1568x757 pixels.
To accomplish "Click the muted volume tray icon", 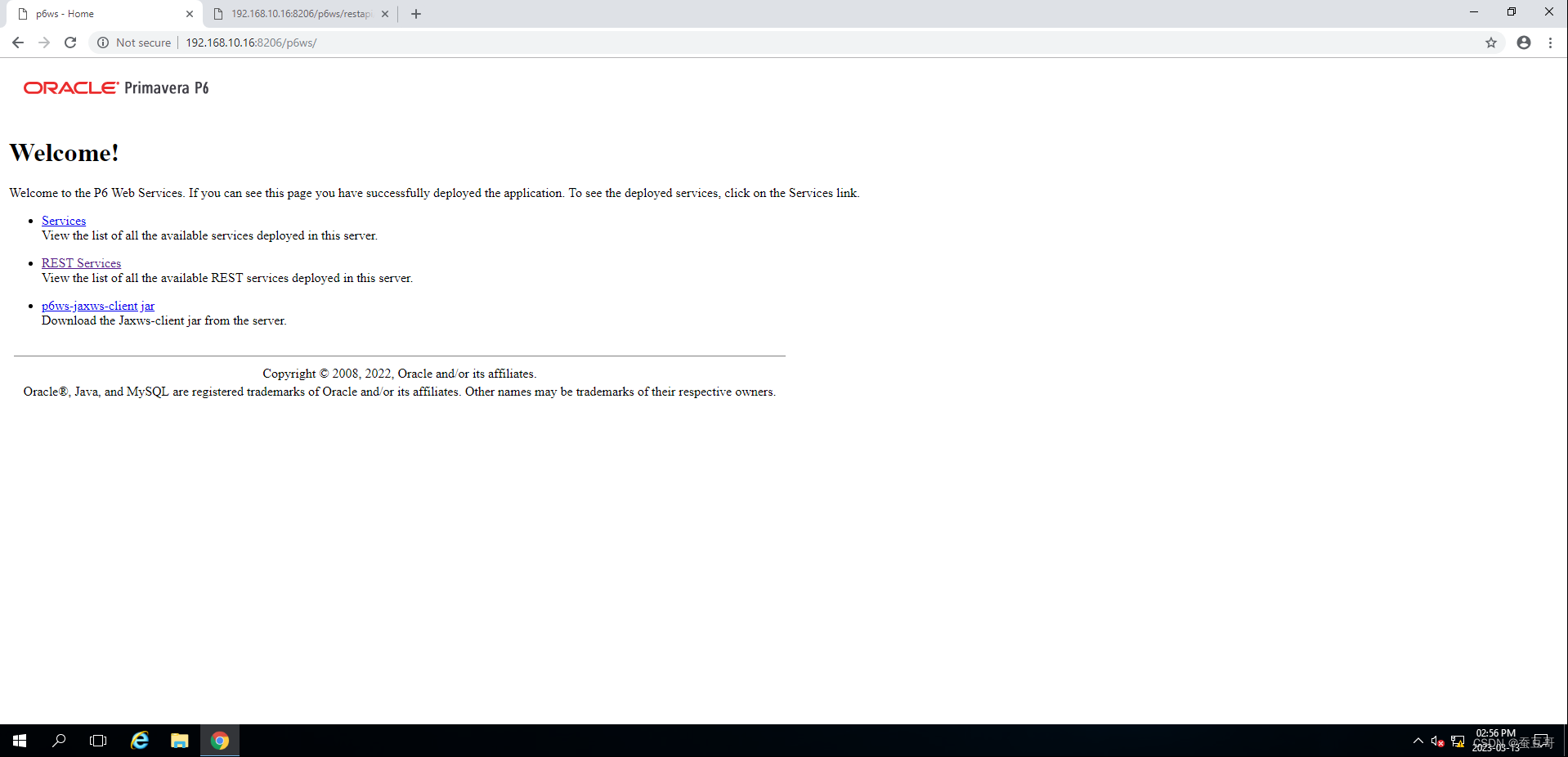I will 1437,741.
